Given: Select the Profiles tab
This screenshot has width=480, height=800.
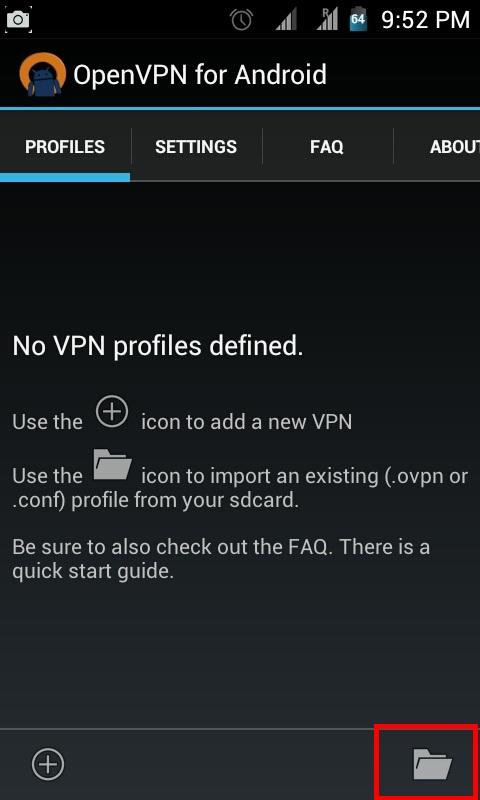Looking at the screenshot, I should [x=65, y=147].
